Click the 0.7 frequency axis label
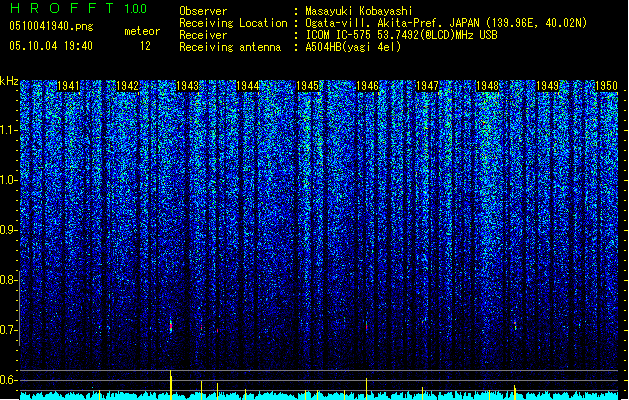The height and width of the screenshot is (400, 629). [7, 330]
